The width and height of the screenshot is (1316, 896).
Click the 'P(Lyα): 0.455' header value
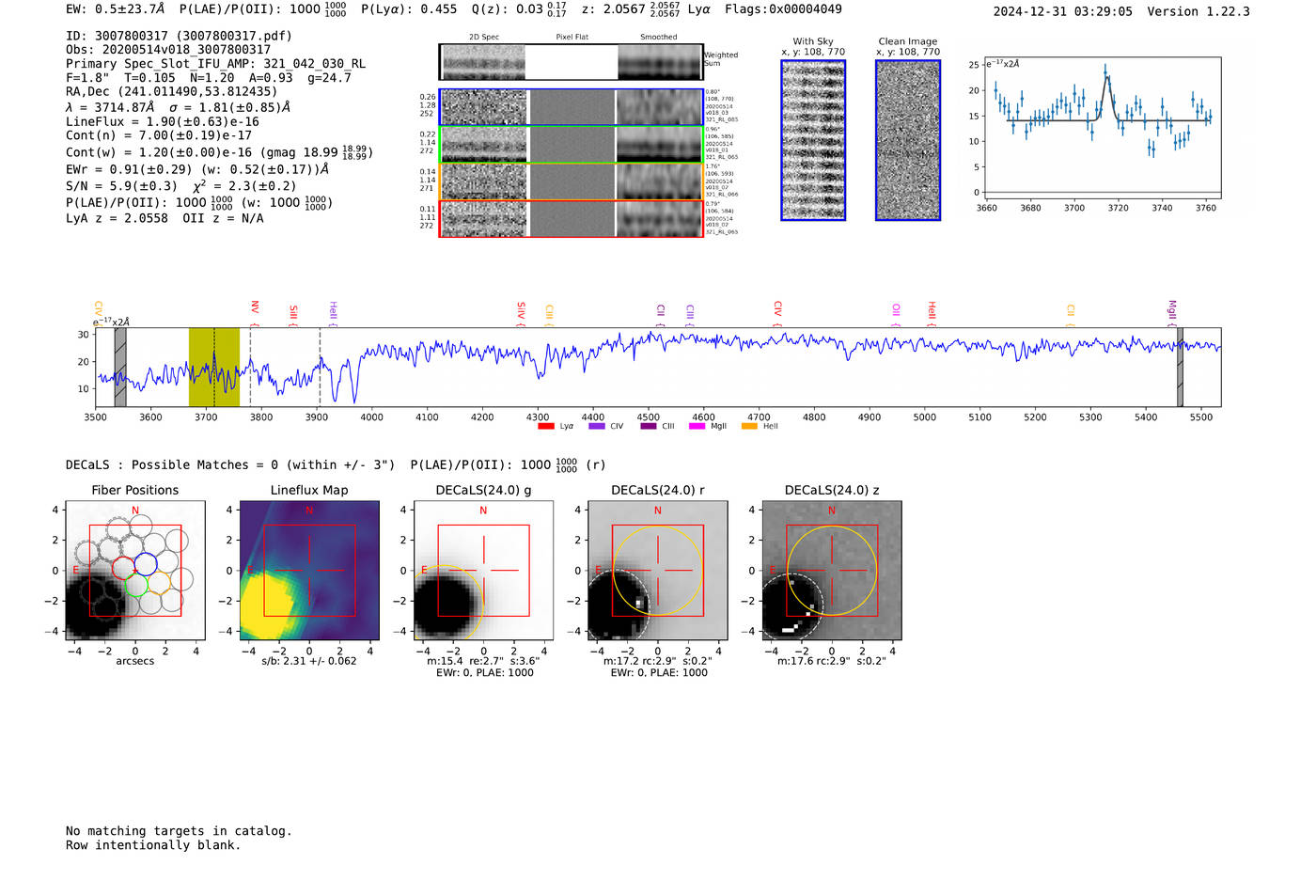(409, 8)
